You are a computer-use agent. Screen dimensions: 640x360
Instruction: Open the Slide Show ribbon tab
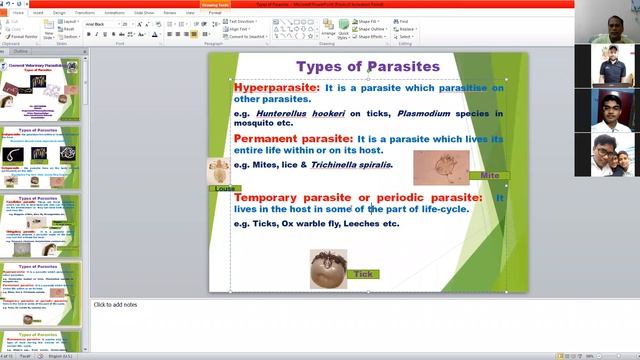pos(144,13)
